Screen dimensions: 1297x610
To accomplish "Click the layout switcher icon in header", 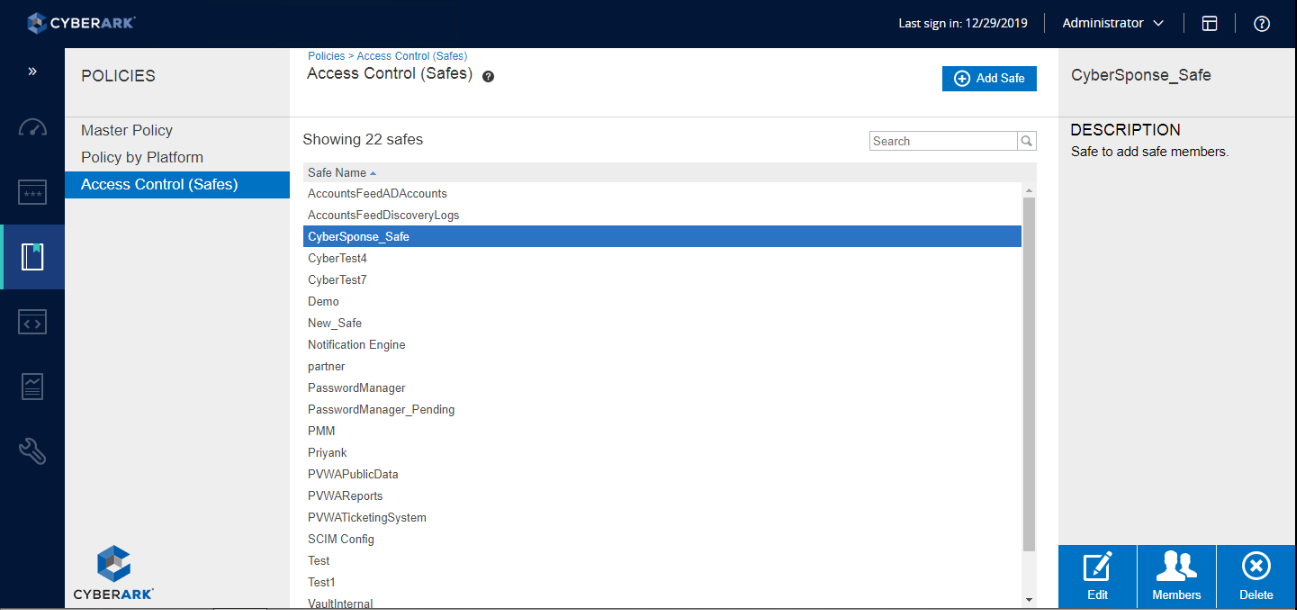I will (x=1209, y=23).
